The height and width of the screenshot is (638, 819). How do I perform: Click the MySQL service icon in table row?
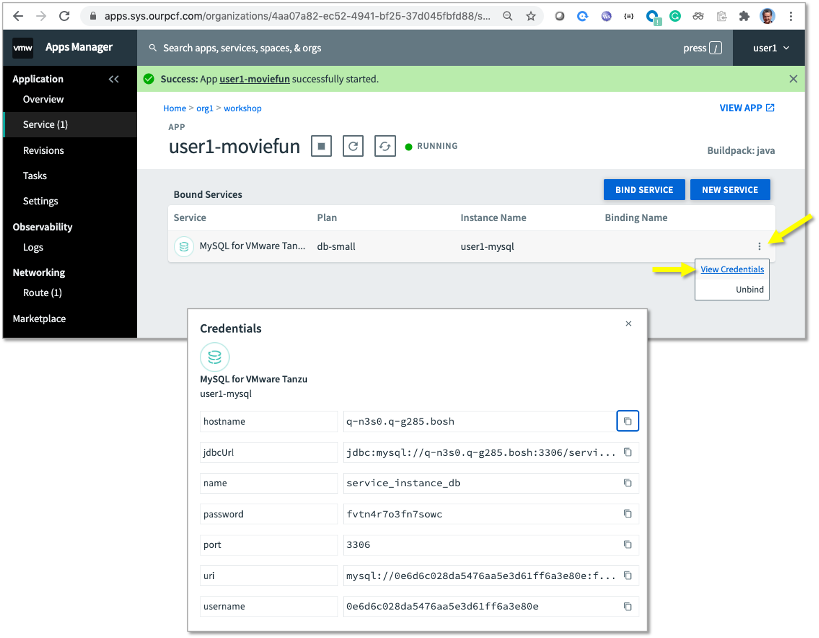point(184,246)
